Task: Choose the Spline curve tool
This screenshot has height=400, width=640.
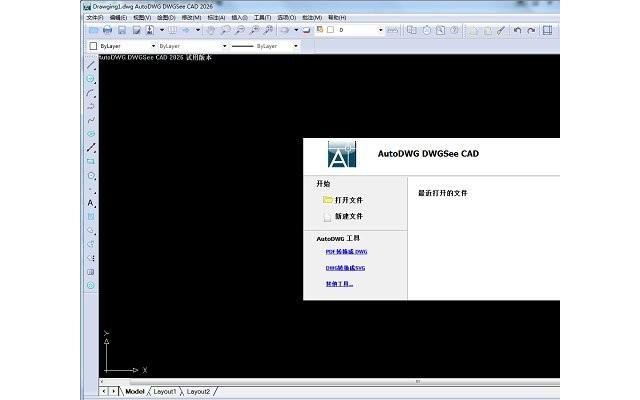Action: coord(91,120)
